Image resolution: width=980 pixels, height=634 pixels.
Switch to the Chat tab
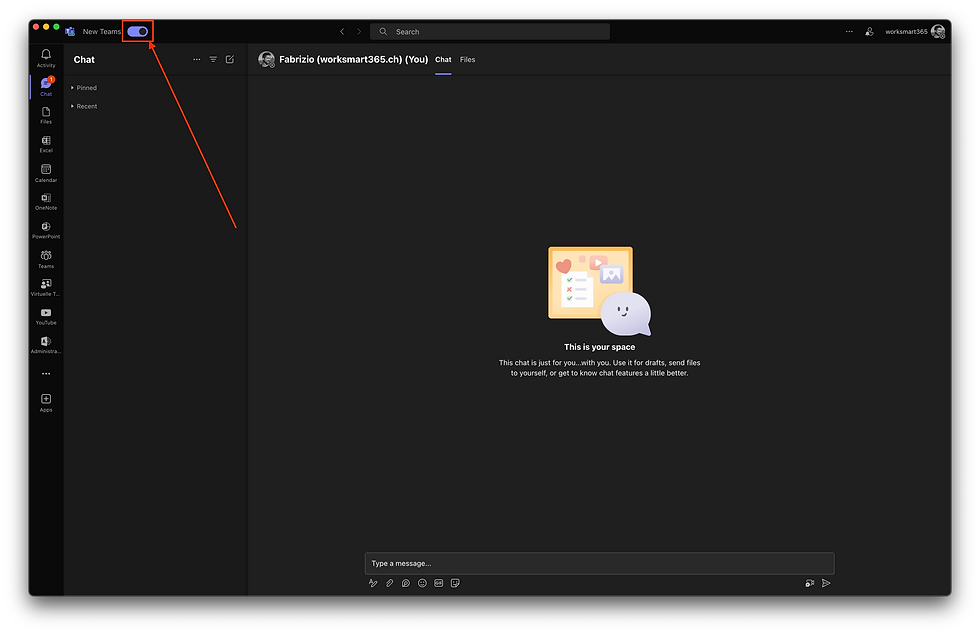tap(443, 59)
